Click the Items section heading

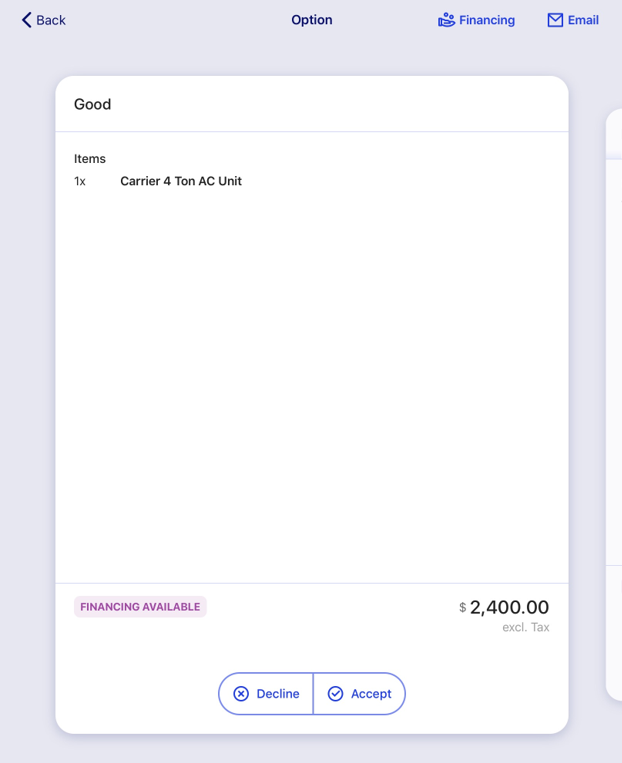click(90, 159)
